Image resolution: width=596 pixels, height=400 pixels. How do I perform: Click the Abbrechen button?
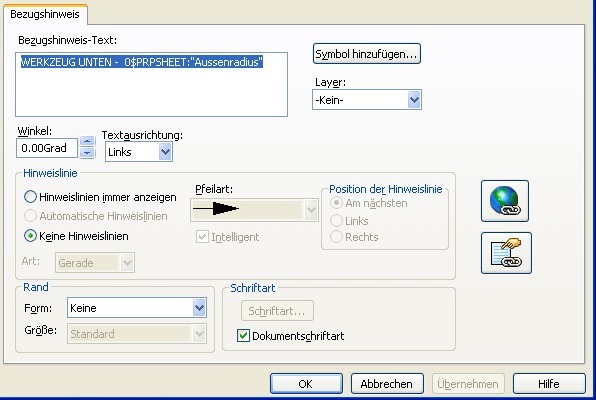(387, 384)
